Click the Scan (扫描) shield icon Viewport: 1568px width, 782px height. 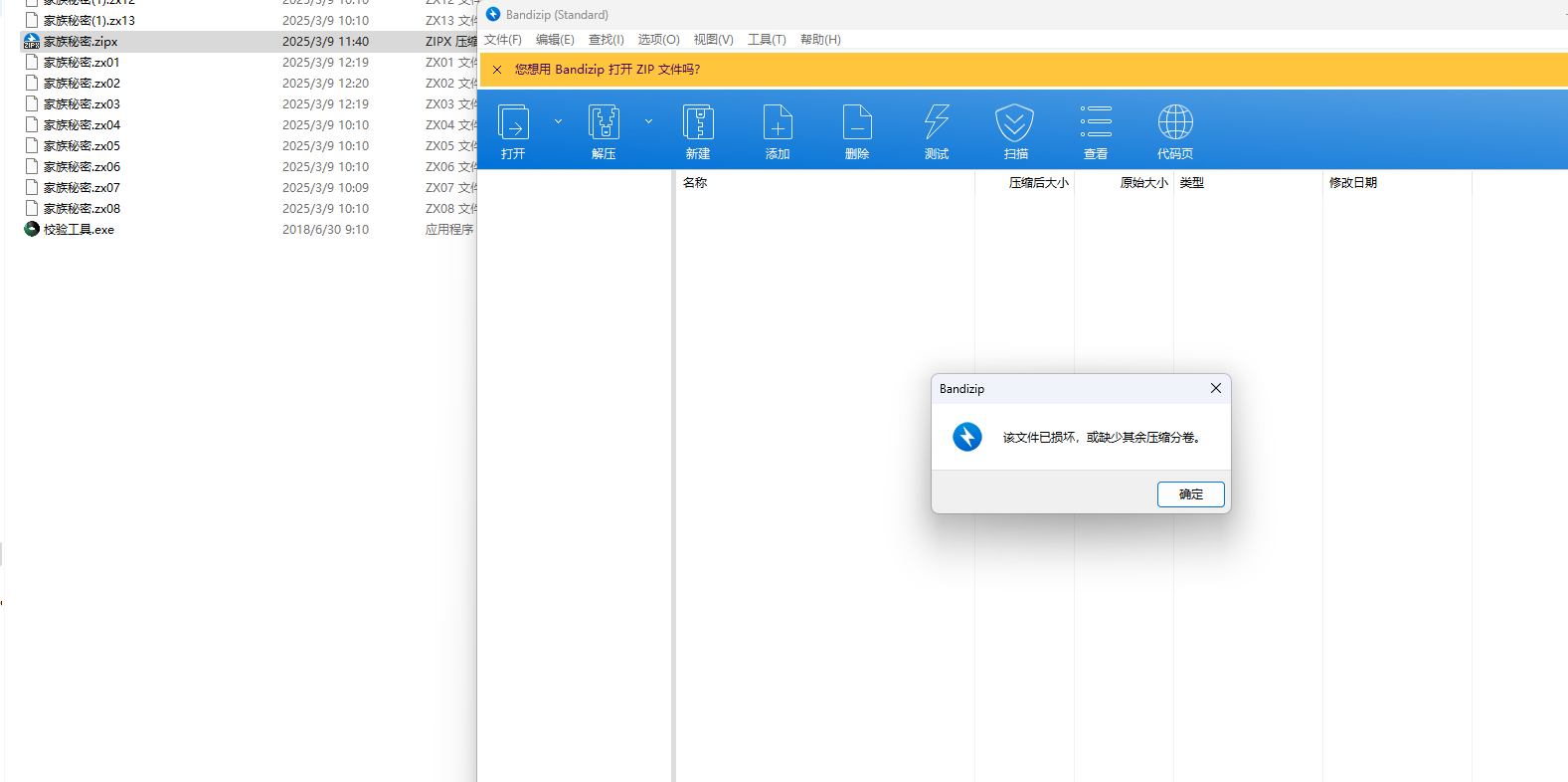(1015, 123)
